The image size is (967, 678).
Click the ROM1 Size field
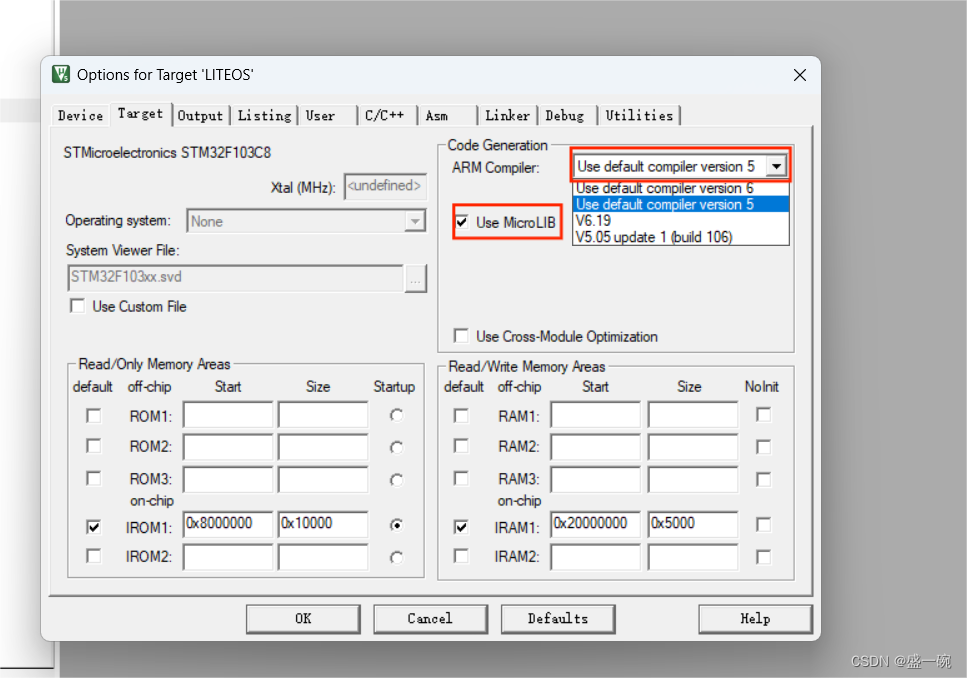(323, 415)
